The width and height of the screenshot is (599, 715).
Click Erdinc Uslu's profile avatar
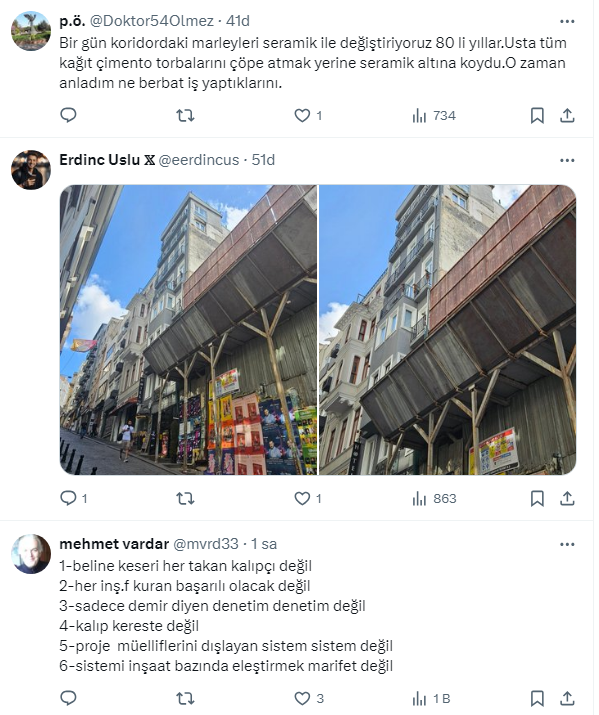click(31, 170)
